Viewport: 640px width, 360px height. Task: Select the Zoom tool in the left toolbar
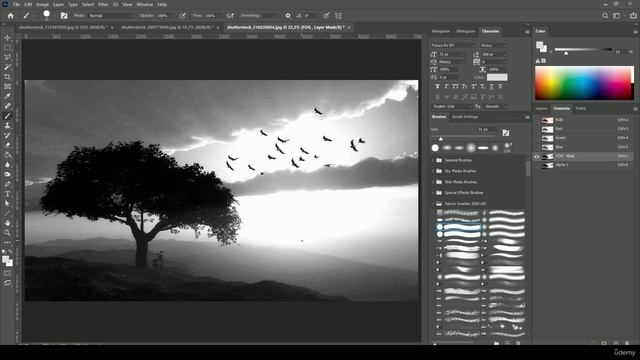[x=7, y=233]
